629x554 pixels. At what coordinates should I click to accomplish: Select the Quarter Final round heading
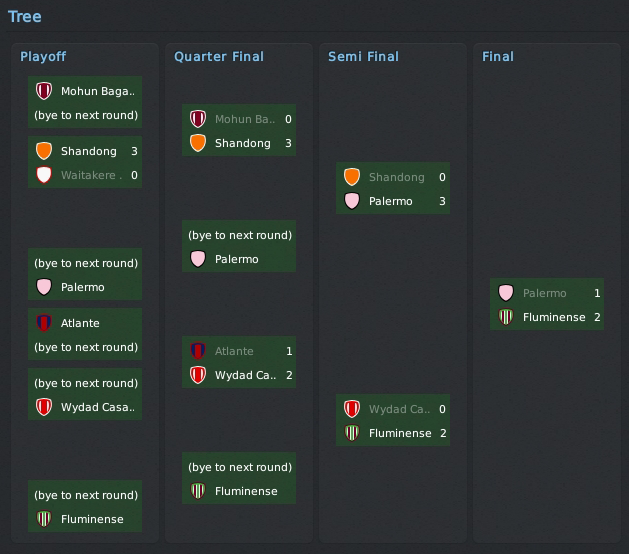coord(219,57)
